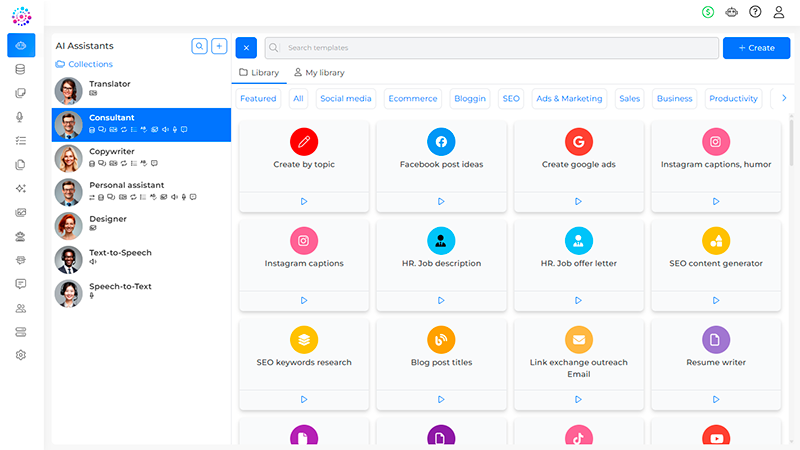The width and height of the screenshot is (800, 450).
Task: Run the SEO content generator template
Action: (x=716, y=301)
